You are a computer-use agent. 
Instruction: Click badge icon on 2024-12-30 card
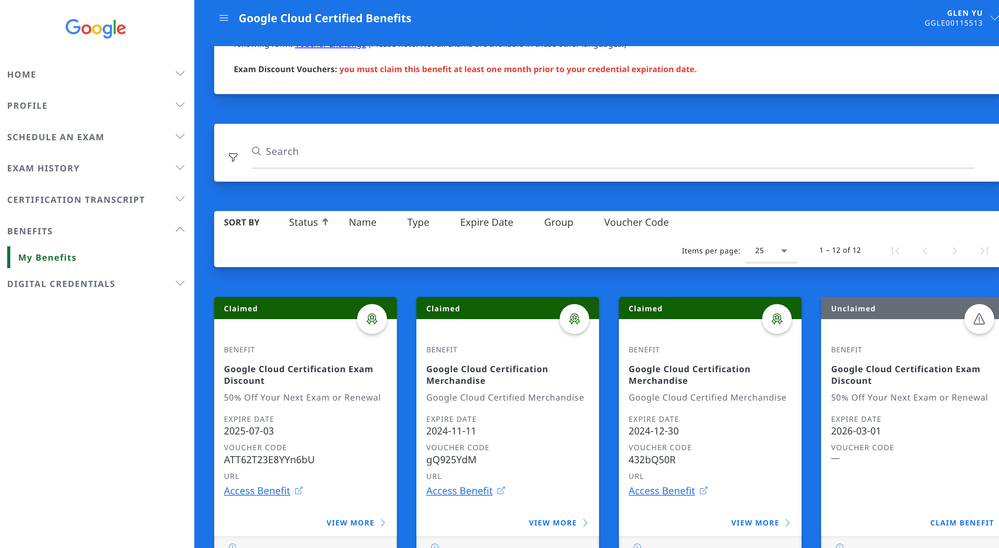click(777, 319)
